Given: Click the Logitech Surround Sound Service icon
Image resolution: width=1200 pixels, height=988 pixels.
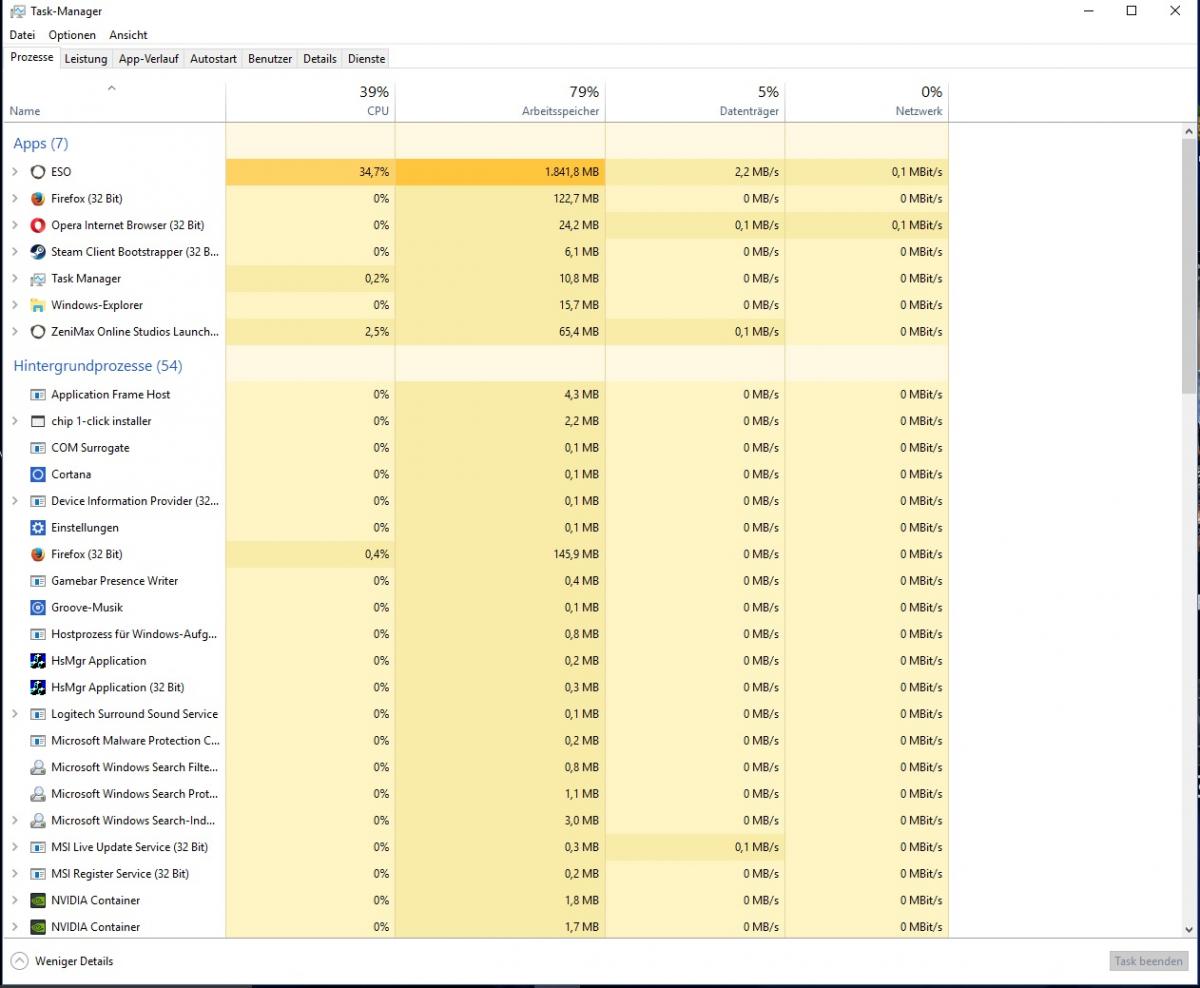Looking at the screenshot, I should [38, 714].
